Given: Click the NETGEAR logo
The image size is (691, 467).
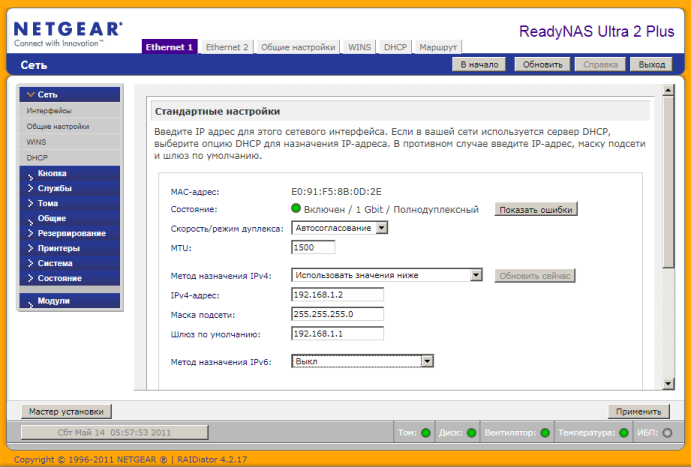Looking at the screenshot, I should [x=68, y=34].
